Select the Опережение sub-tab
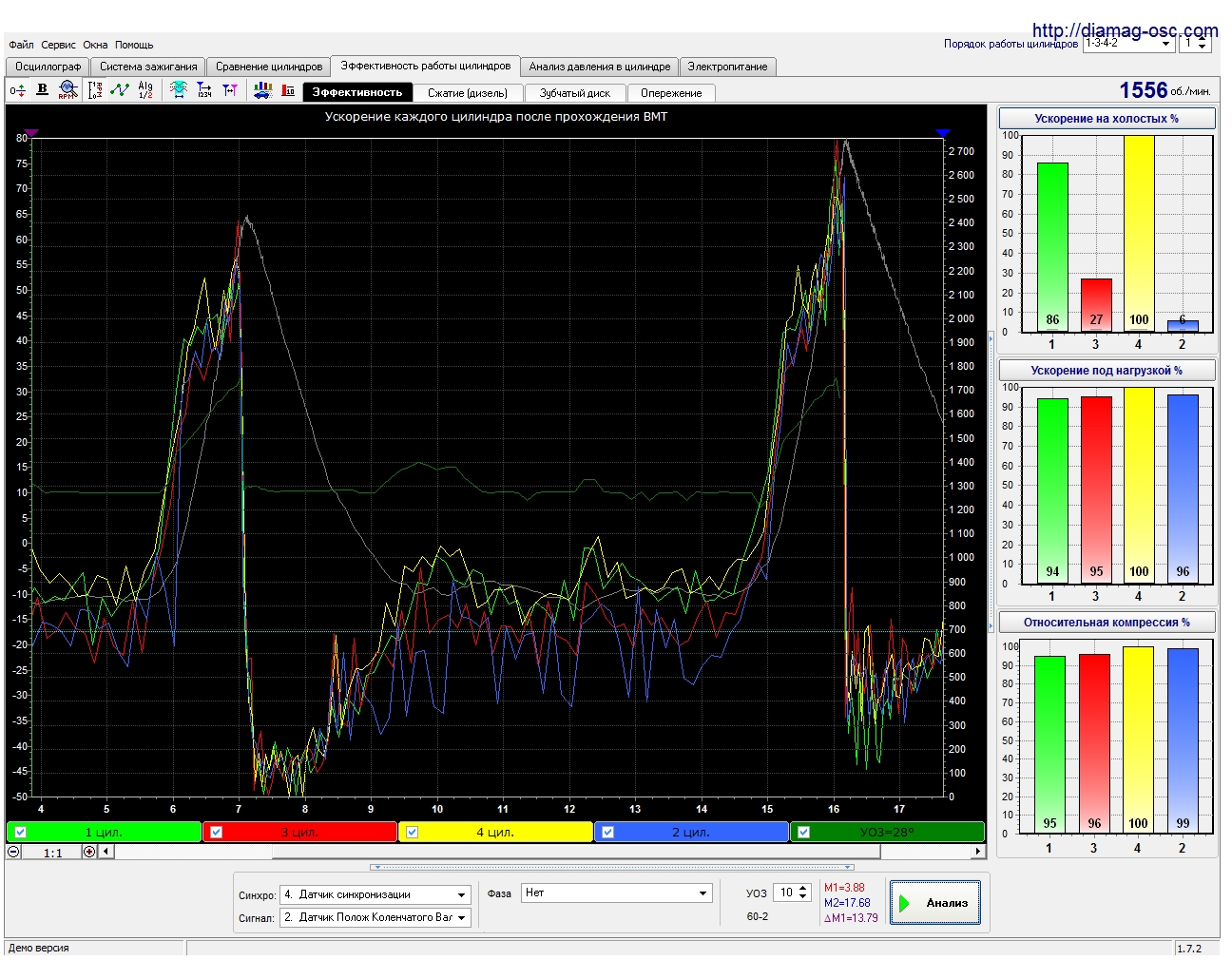This screenshot has height=960, width=1232. [671, 93]
